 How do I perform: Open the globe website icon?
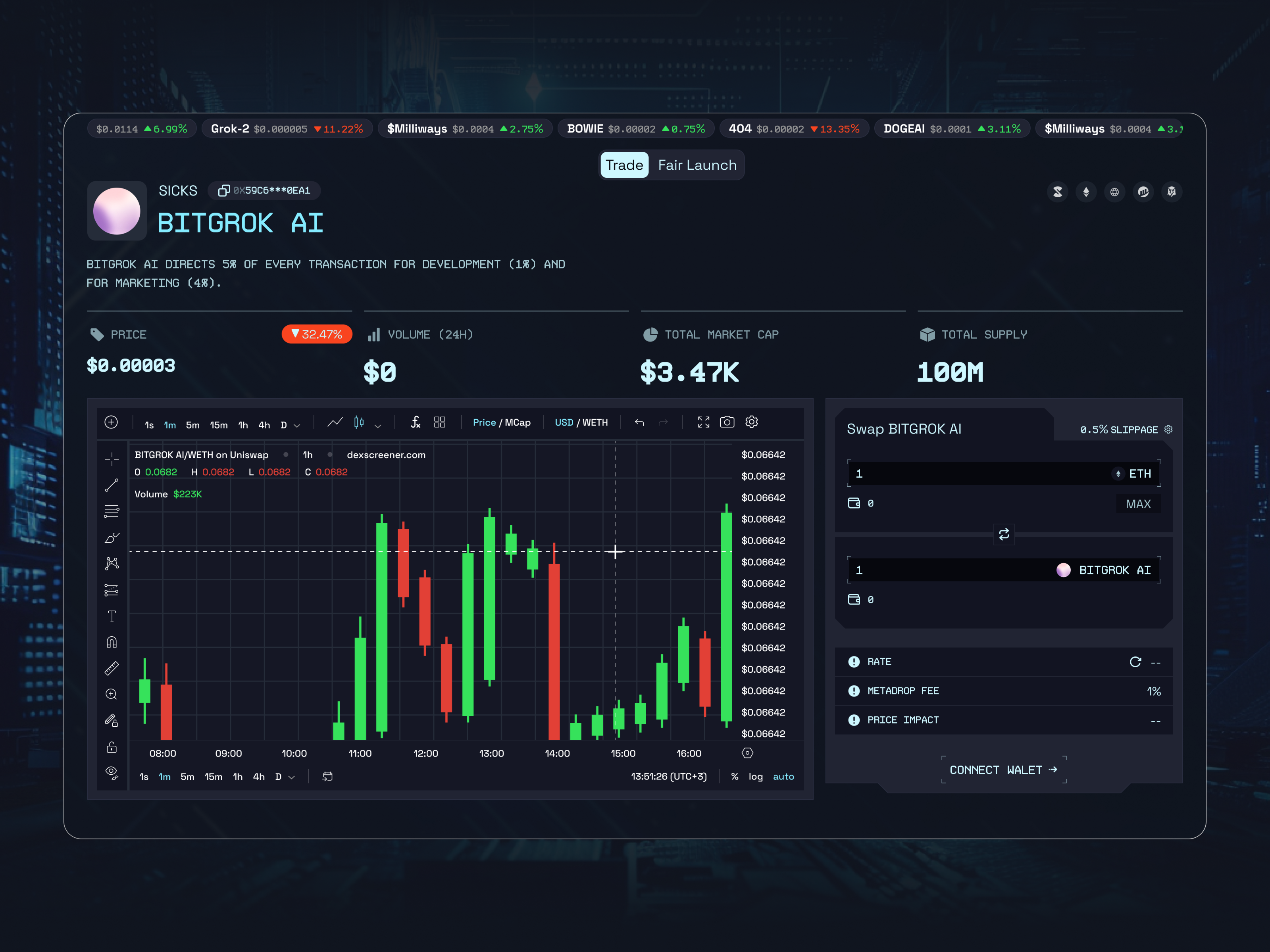point(1114,192)
